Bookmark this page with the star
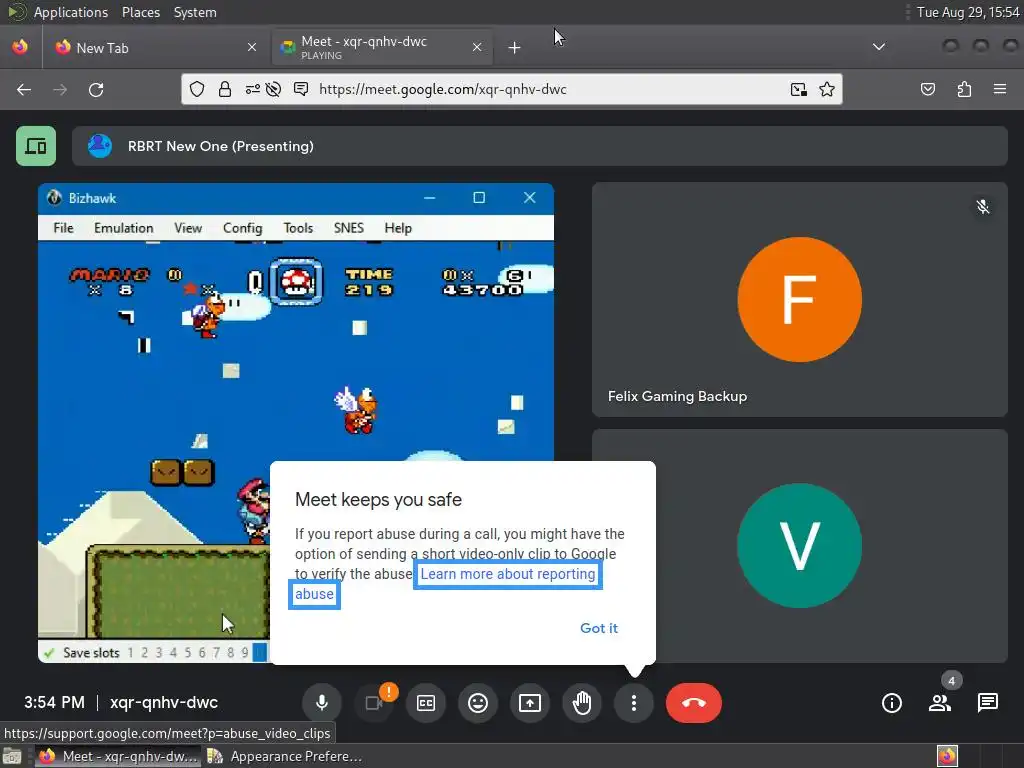Image resolution: width=1024 pixels, height=768 pixels. pyautogui.click(x=827, y=89)
